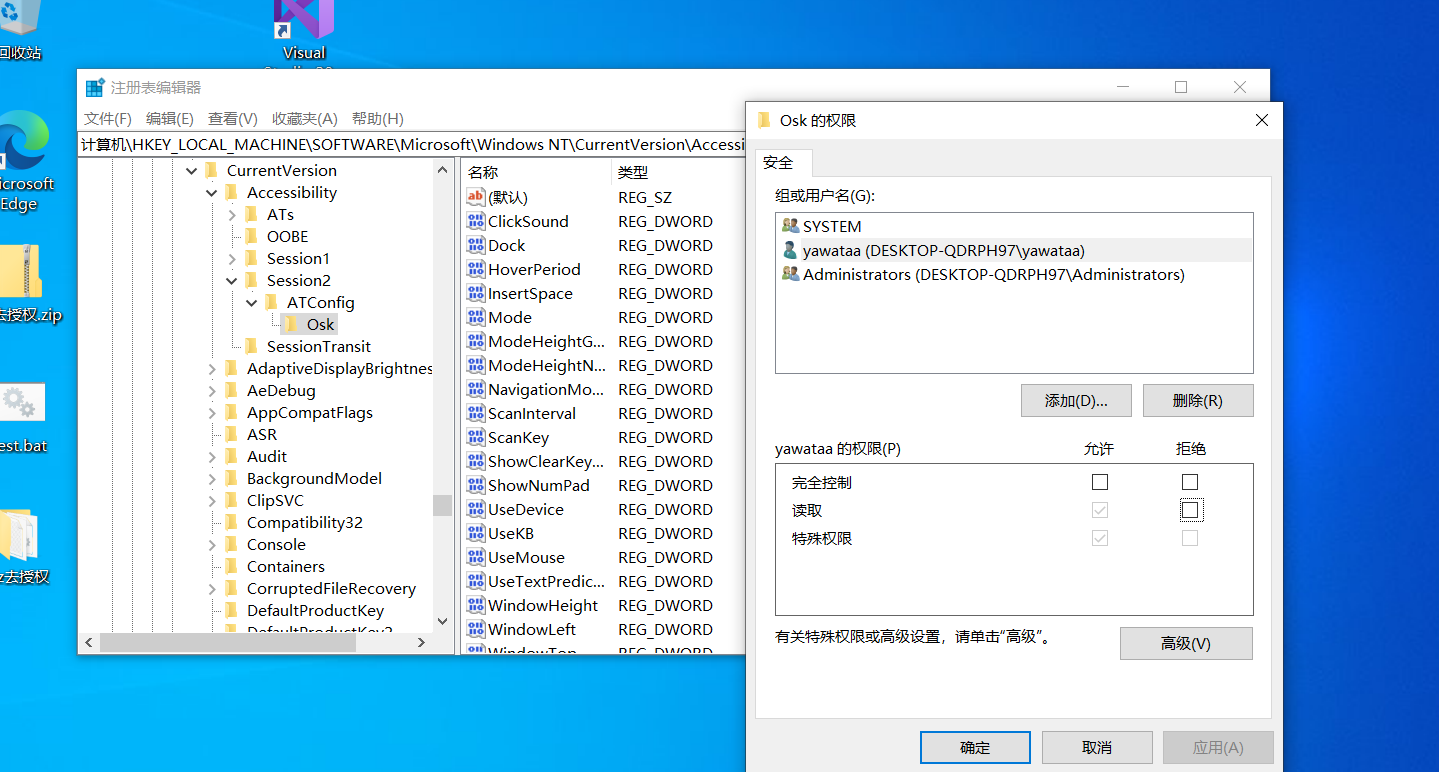Click the registry path address bar
The width and height of the screenshot is (1439, 772).
click(x=412, y=144)
